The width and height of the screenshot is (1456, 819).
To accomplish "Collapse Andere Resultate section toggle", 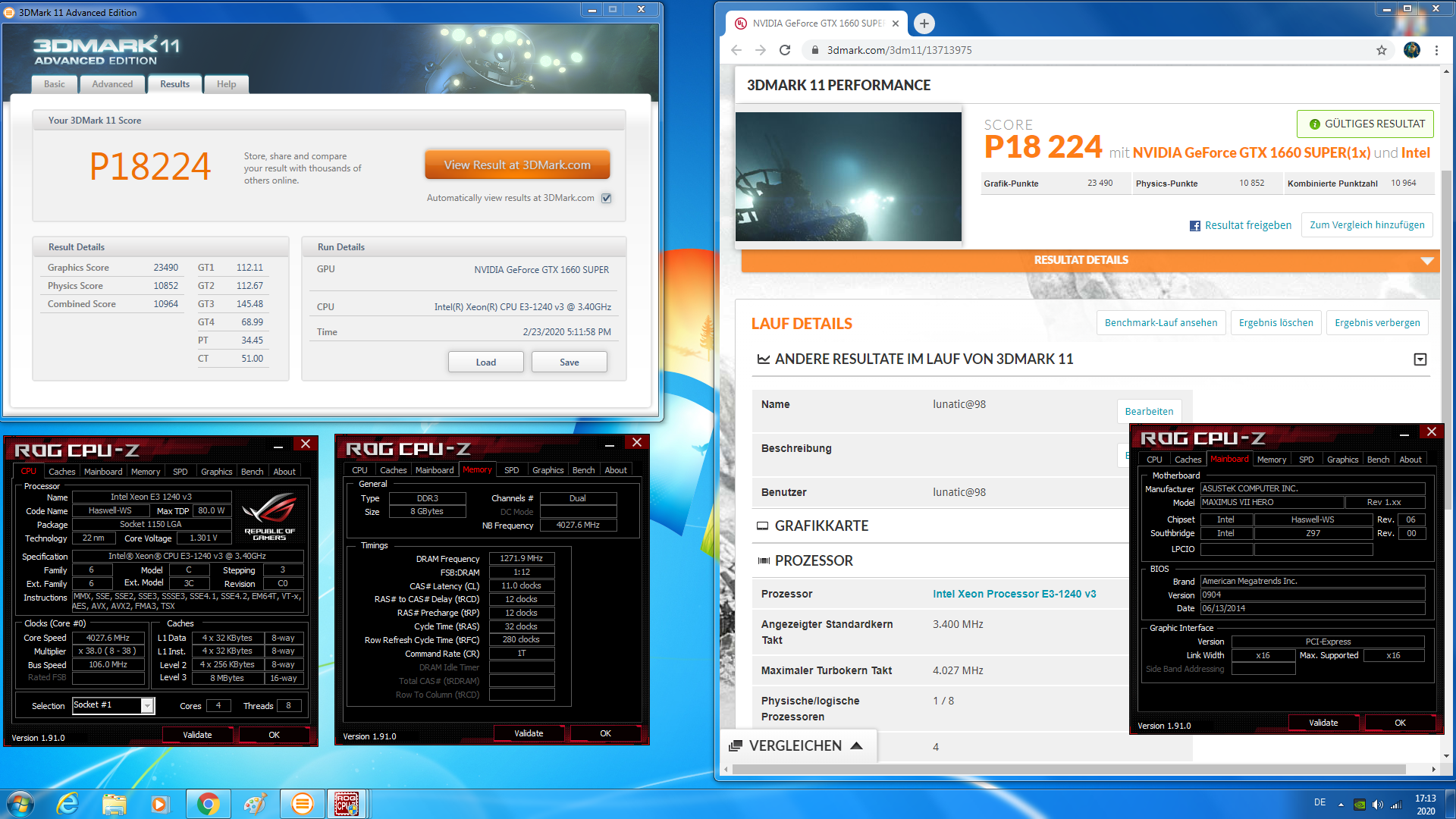I will tap(1420, 359).
